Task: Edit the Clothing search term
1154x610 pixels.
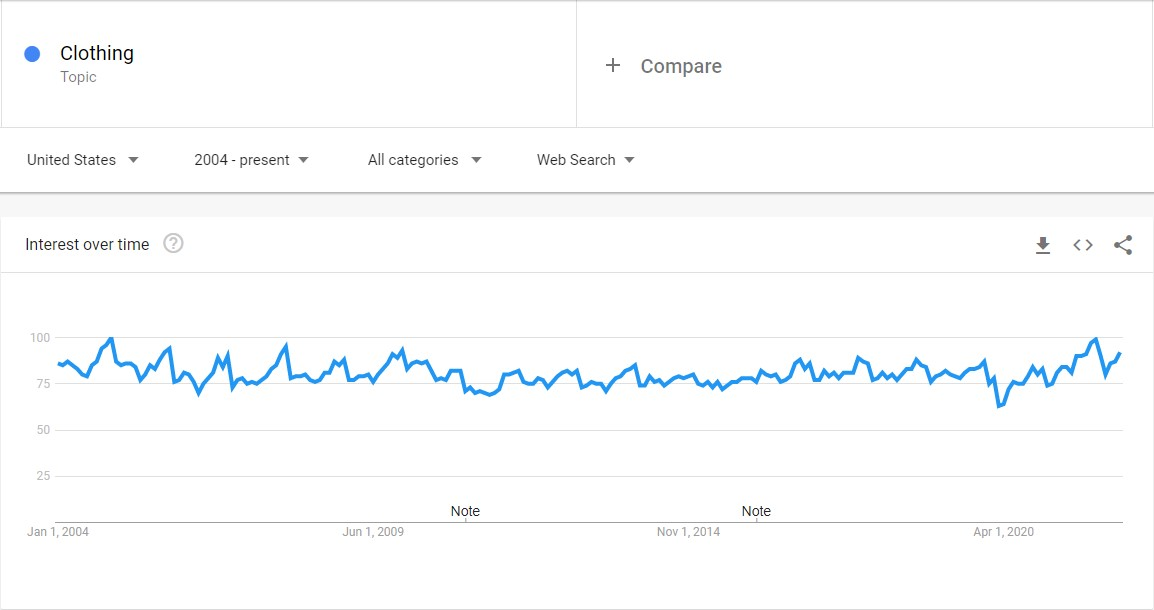Action: [x=97, y=53]
